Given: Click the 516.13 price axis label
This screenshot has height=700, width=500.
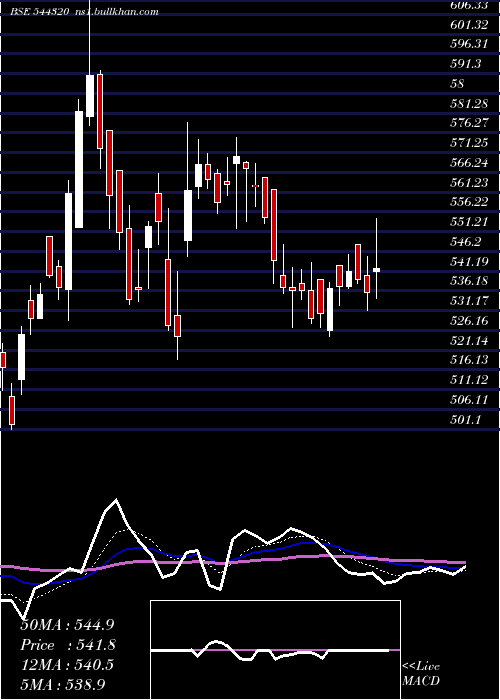Looking at the screenshot, I should (469, 360).
